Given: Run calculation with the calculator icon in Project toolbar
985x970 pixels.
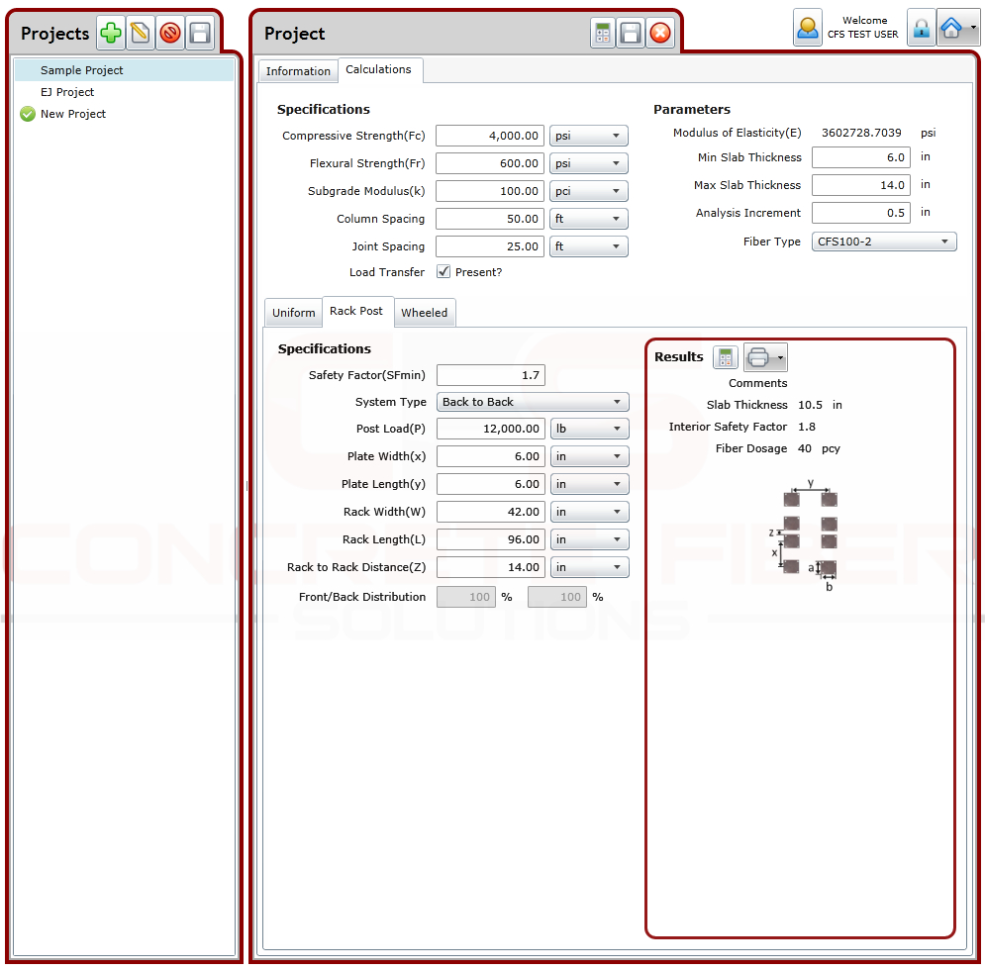Looking at the screenshot, I should click(x=602, y=33).
